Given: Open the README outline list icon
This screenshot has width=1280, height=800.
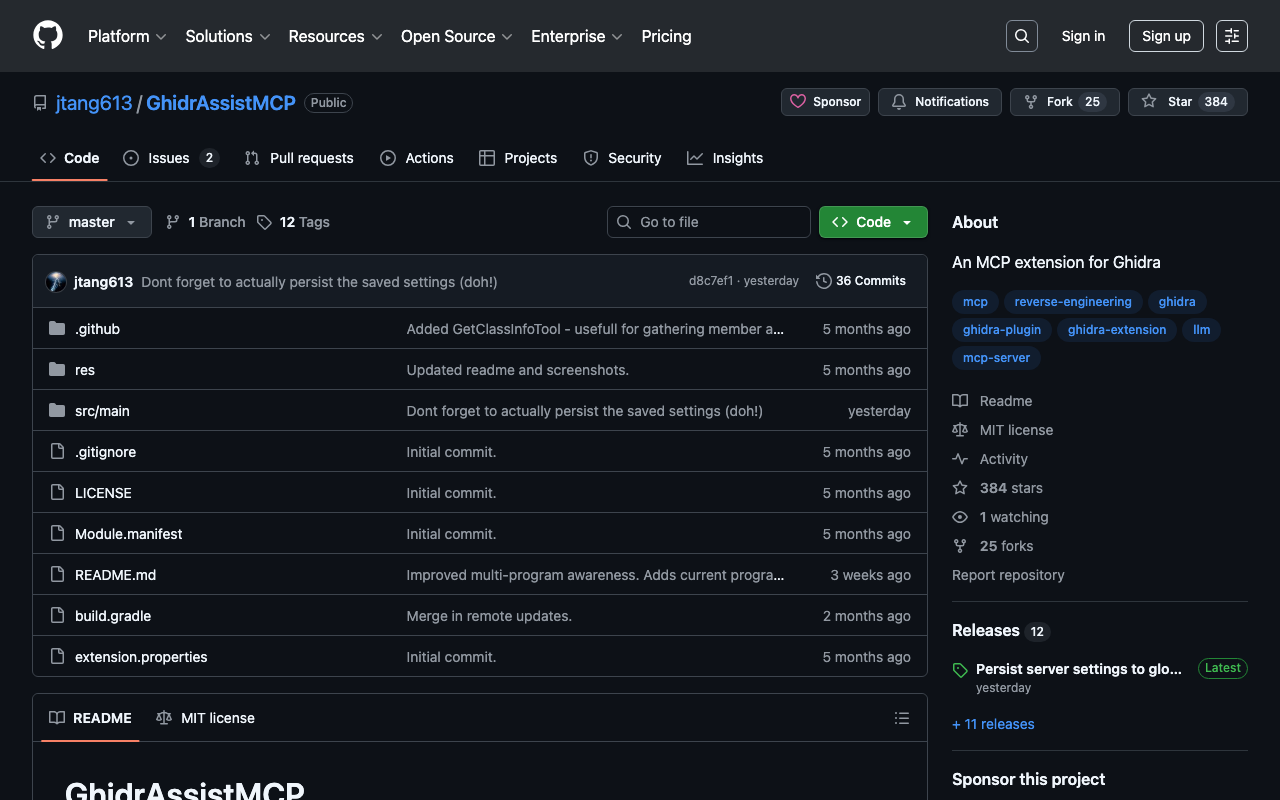Looking at the screenshot, I should point(901,718).
